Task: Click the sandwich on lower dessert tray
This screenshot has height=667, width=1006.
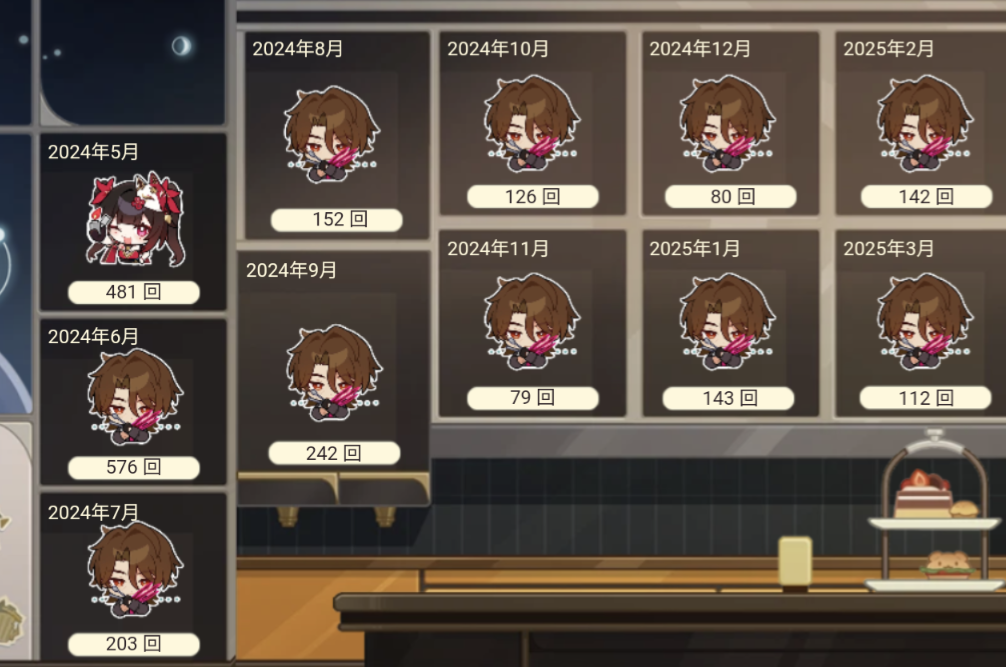Action: point(946,564)
